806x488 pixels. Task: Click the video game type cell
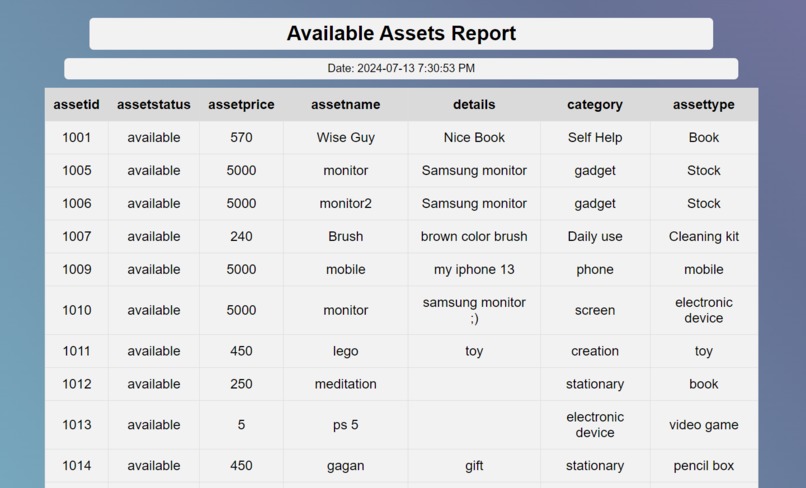pos(704,425)
